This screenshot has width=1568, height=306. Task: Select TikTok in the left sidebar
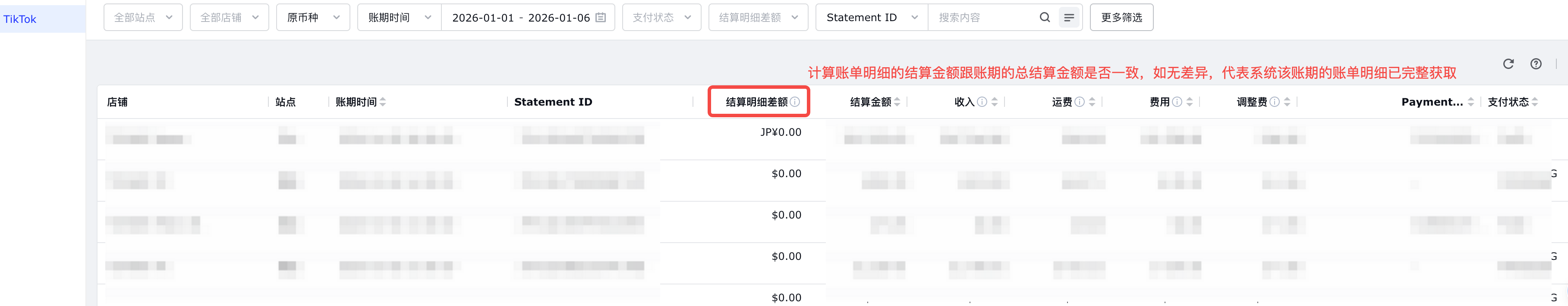(x=20, y=19)
